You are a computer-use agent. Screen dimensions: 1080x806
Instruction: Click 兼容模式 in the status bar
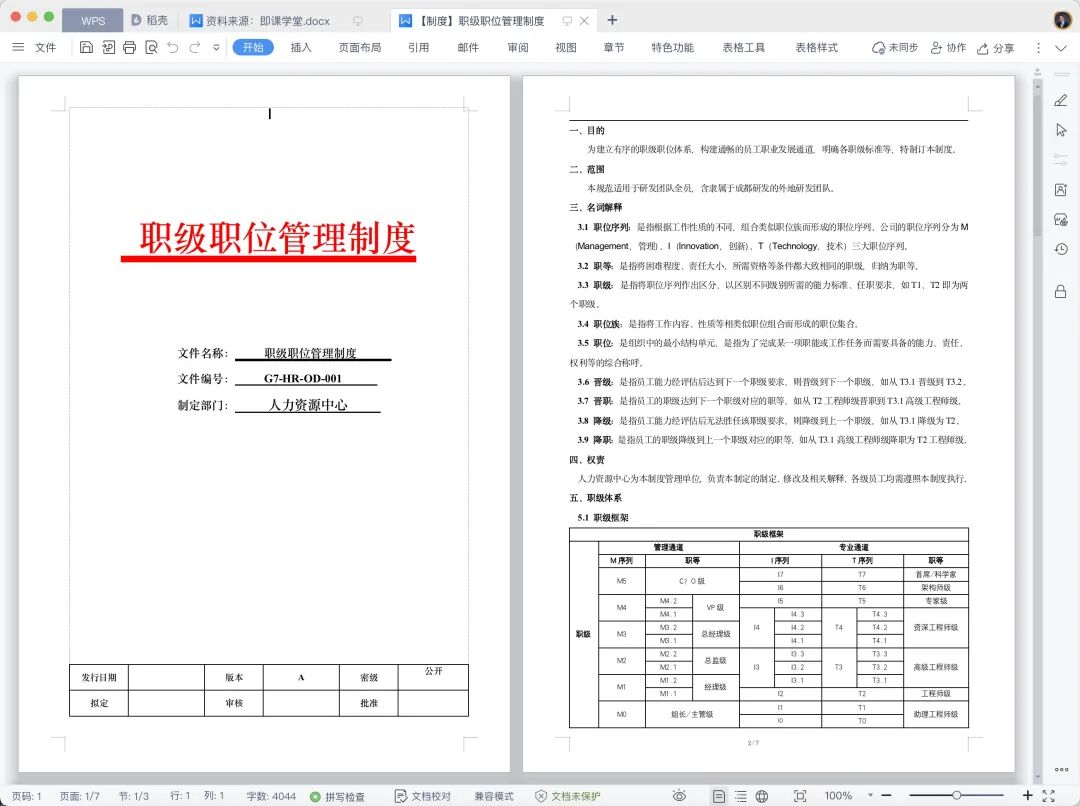(x=494, y=796)
